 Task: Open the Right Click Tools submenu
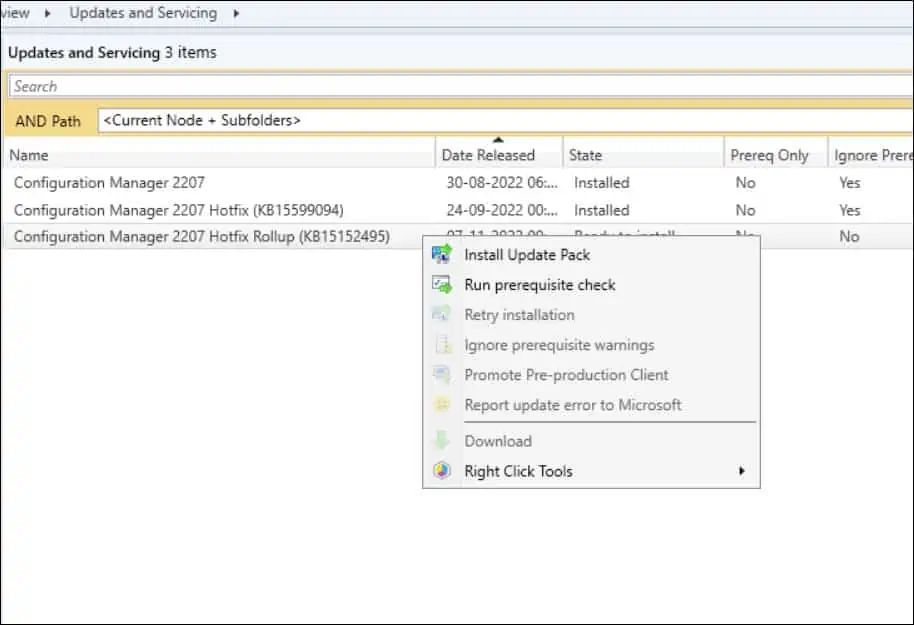click(591, 471)
